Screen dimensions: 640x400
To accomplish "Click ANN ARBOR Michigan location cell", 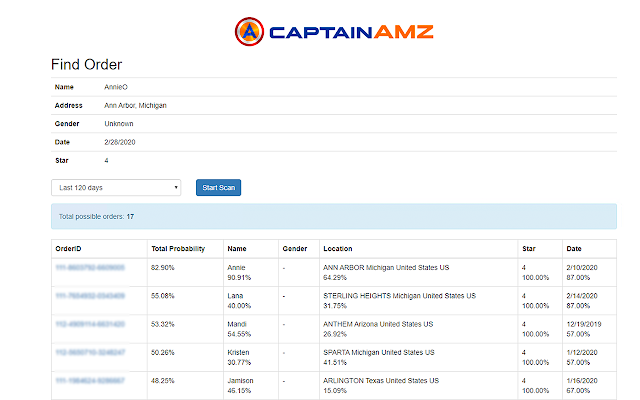I will (x=419, y=272).
